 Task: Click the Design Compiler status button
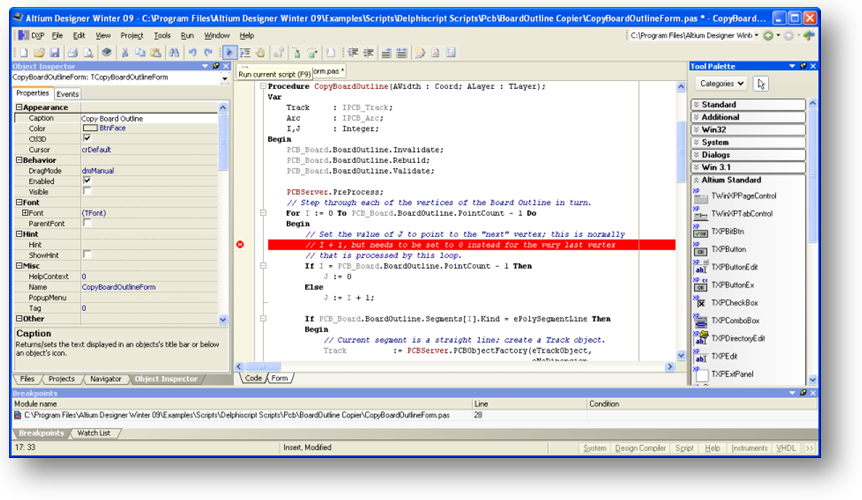click(640, 448)
